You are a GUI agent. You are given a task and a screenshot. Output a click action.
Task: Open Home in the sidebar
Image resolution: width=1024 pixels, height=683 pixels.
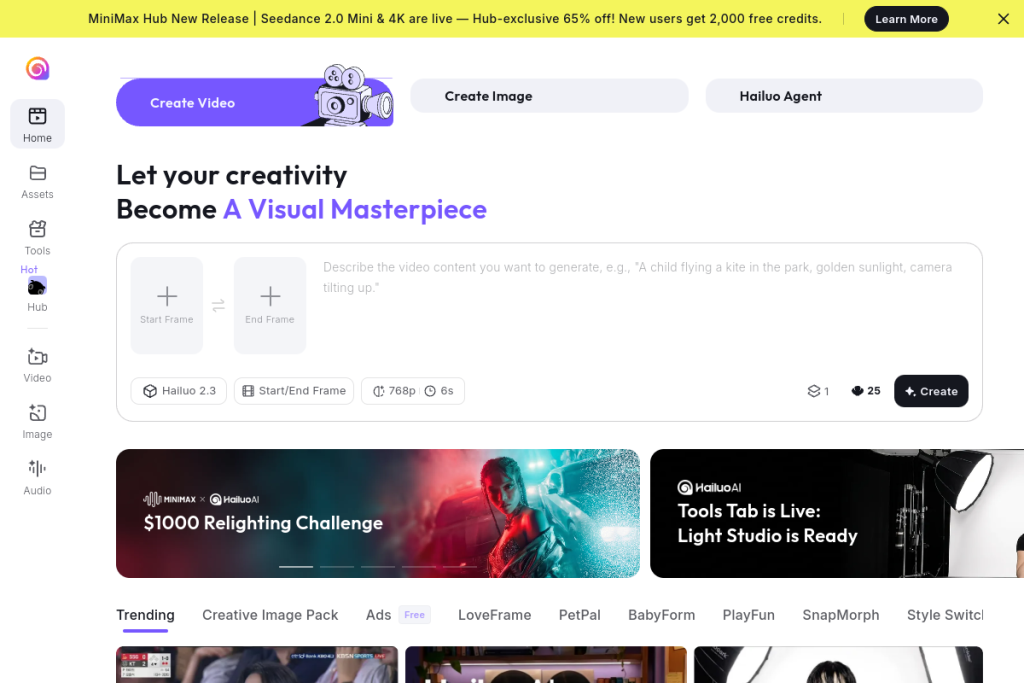(37, 124)
